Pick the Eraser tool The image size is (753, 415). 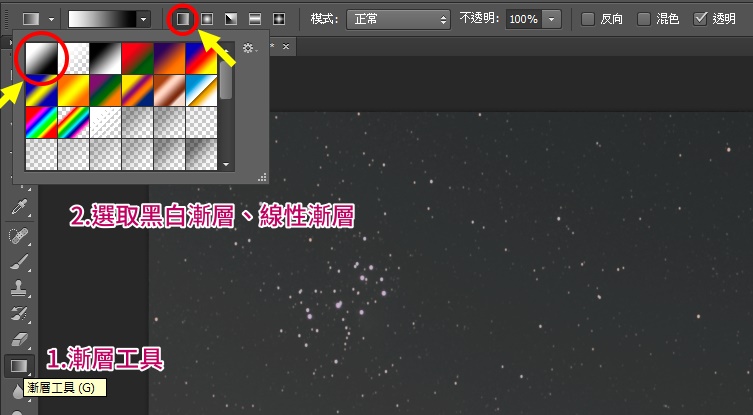point(17,340)
